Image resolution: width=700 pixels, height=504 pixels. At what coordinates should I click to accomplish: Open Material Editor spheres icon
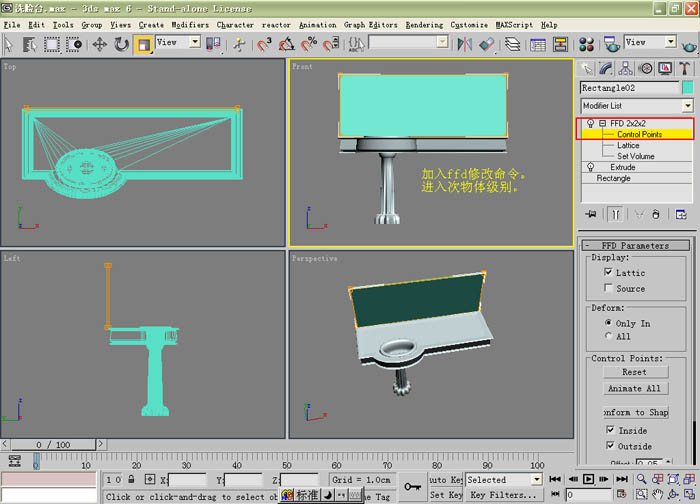tap(586, 44)
